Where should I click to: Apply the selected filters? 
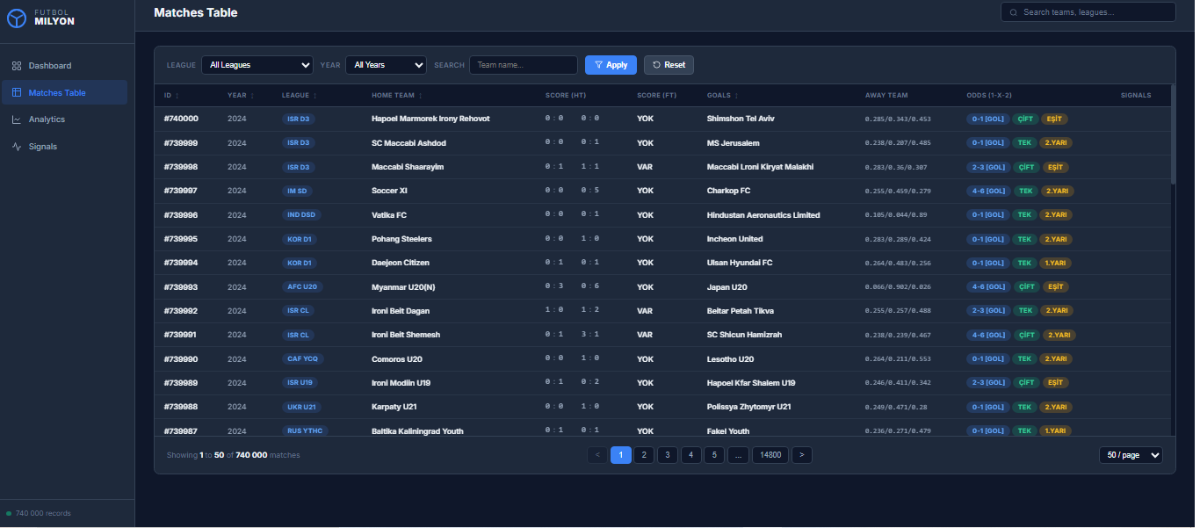point(611,65)
